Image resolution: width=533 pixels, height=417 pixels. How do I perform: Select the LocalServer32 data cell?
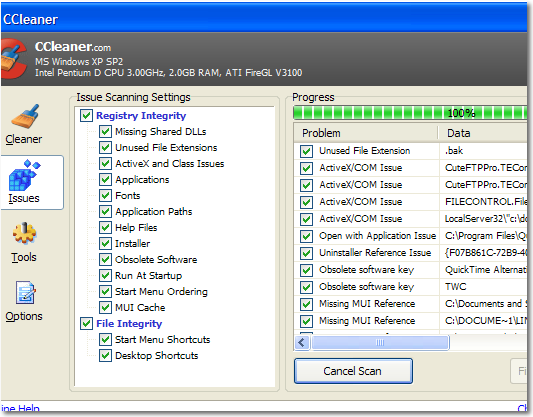pyautogui.click(x=486, y=219)
